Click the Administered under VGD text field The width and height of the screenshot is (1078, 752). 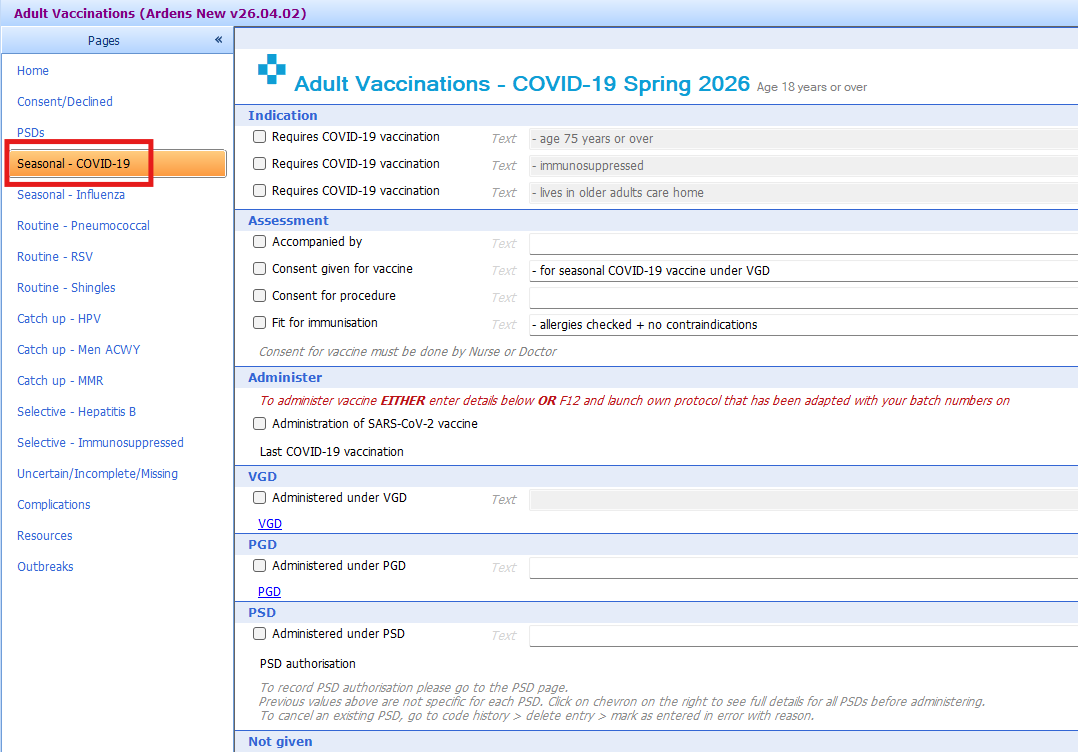coord(803,499)
